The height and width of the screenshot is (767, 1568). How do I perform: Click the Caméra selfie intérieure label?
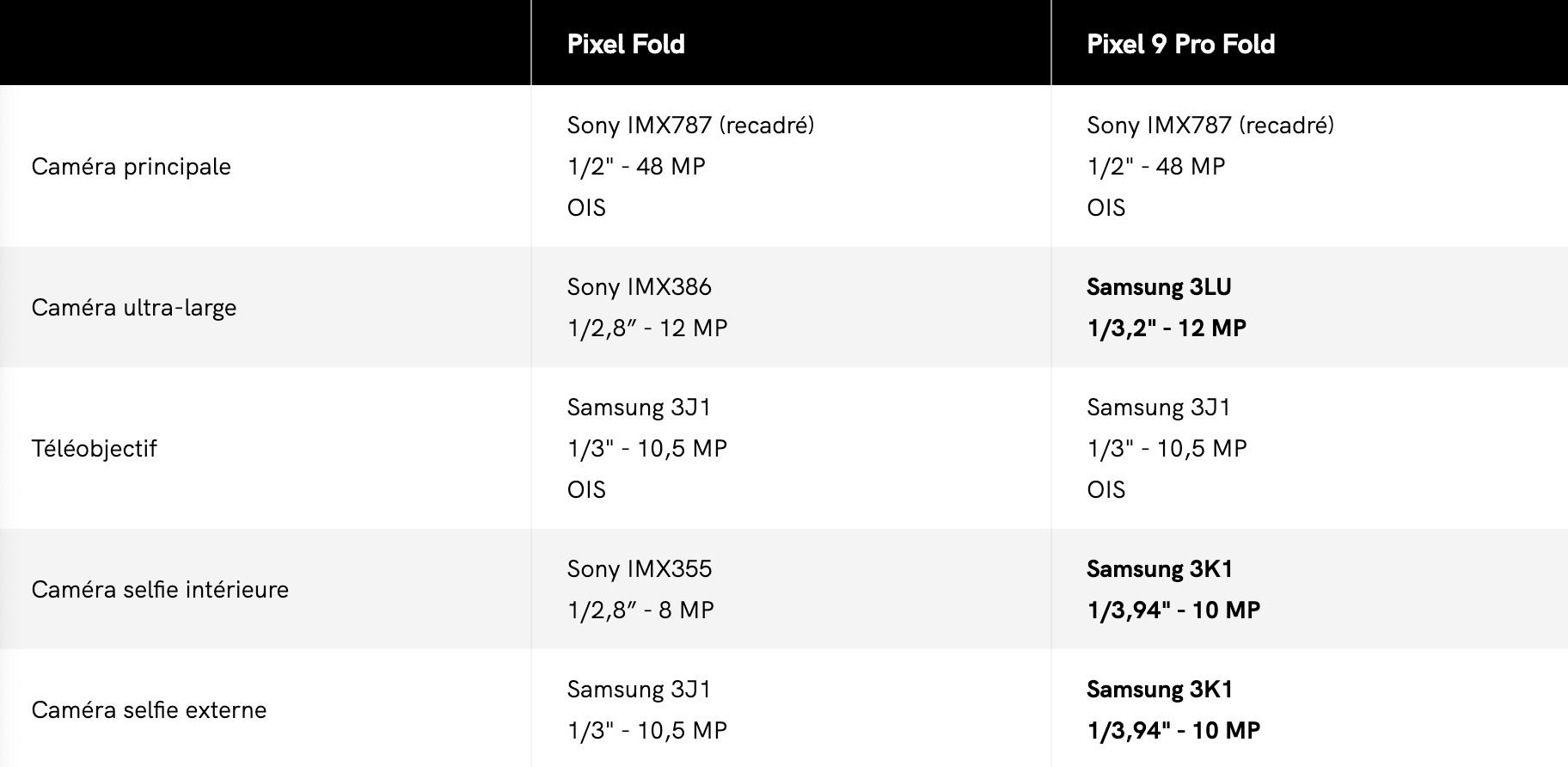(x=160, y=590)
